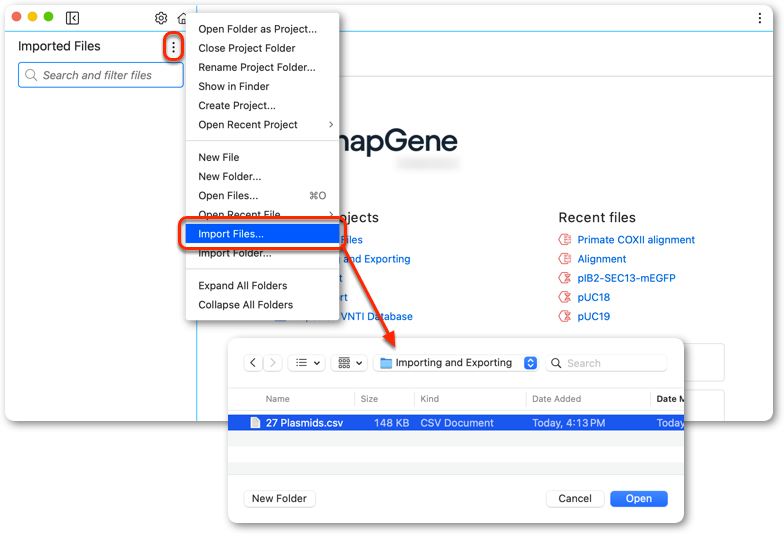Select Import Files… menu item
This screenshot has width=784, height=537.
pyautogui.click(x=262, y=234)
